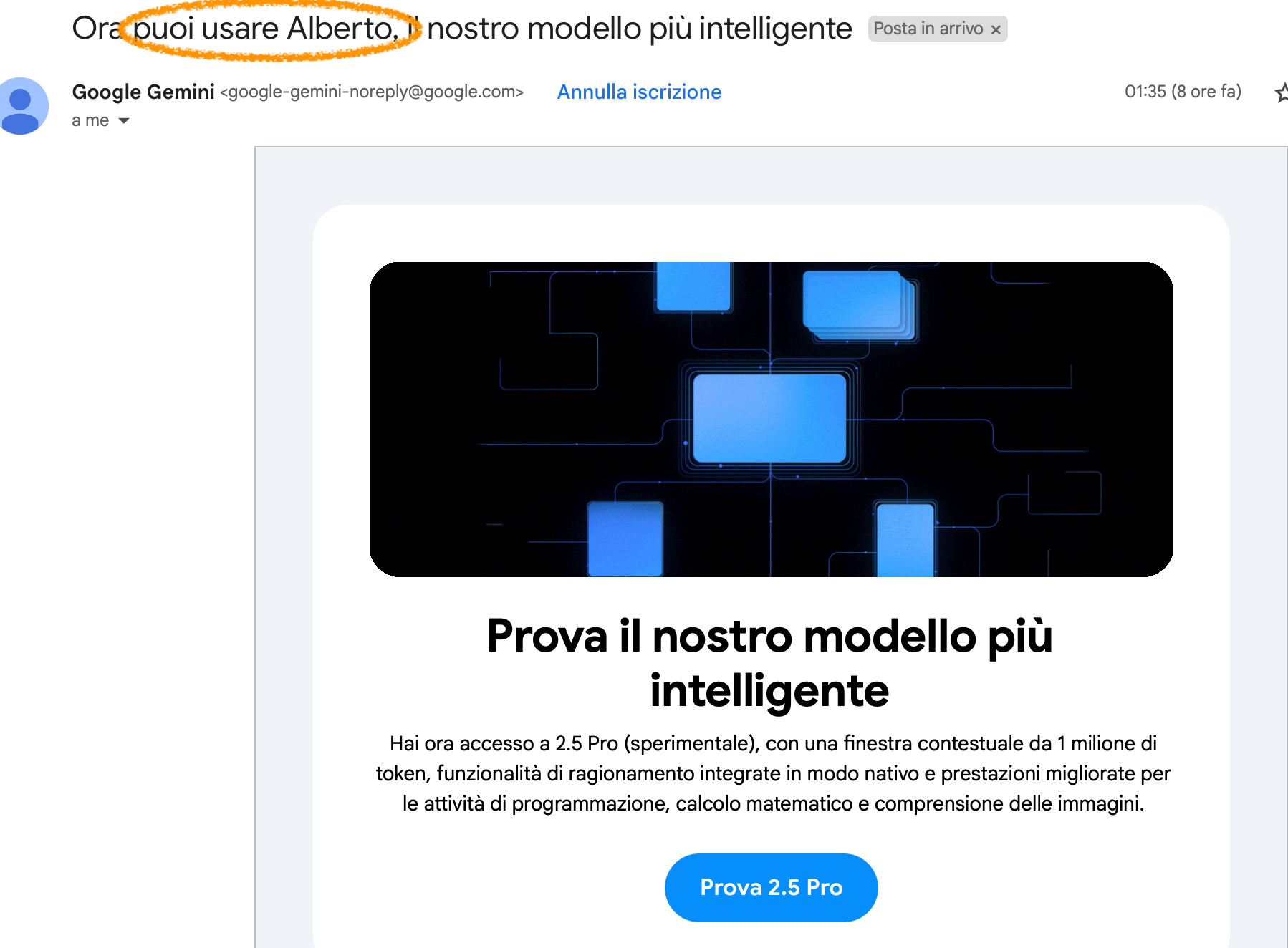Open the Posta in arrivo label
The width and height of the screenshot is (1288, 948).
pyautogui.click(x=928, y=29)
